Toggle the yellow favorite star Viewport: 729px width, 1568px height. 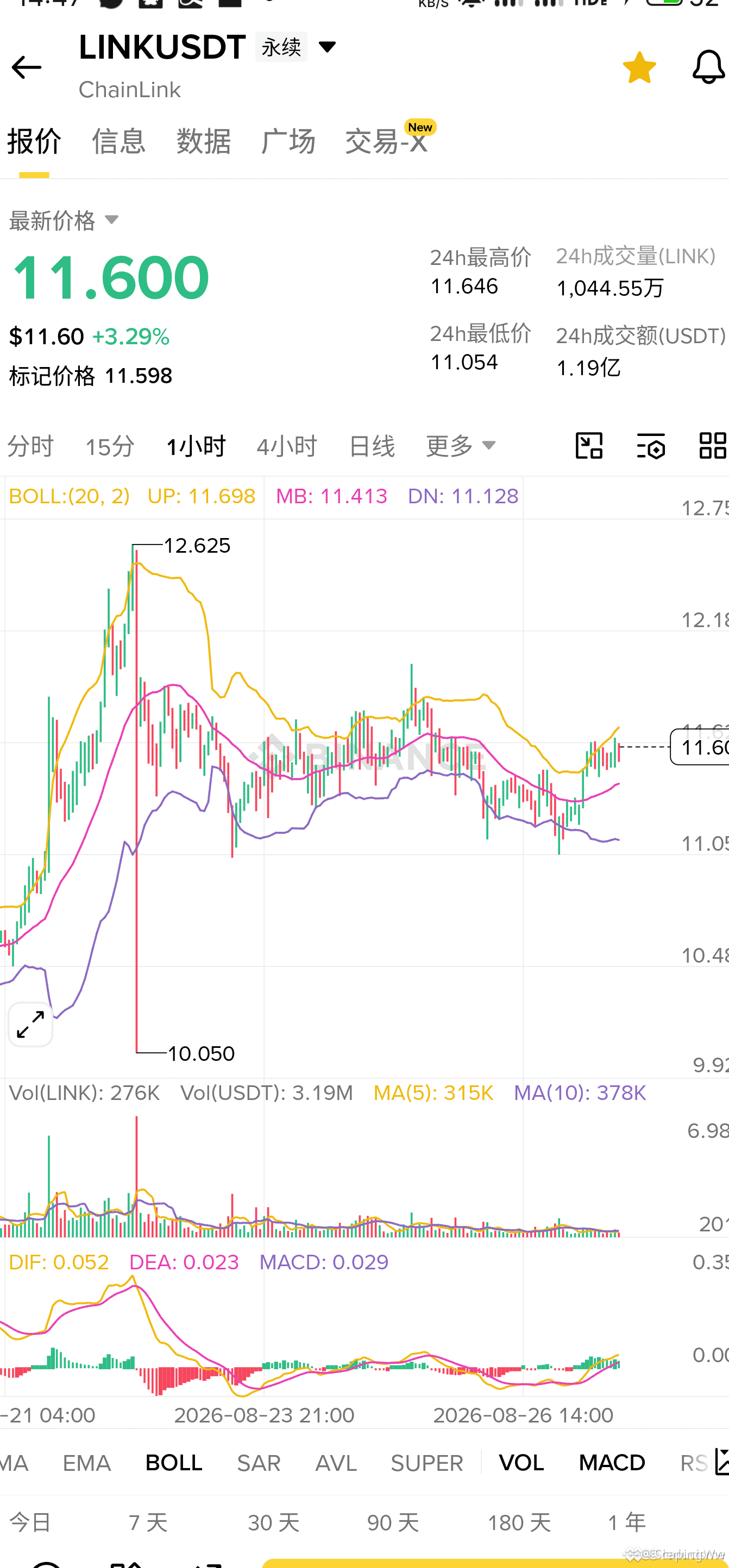tap(639, 67)
